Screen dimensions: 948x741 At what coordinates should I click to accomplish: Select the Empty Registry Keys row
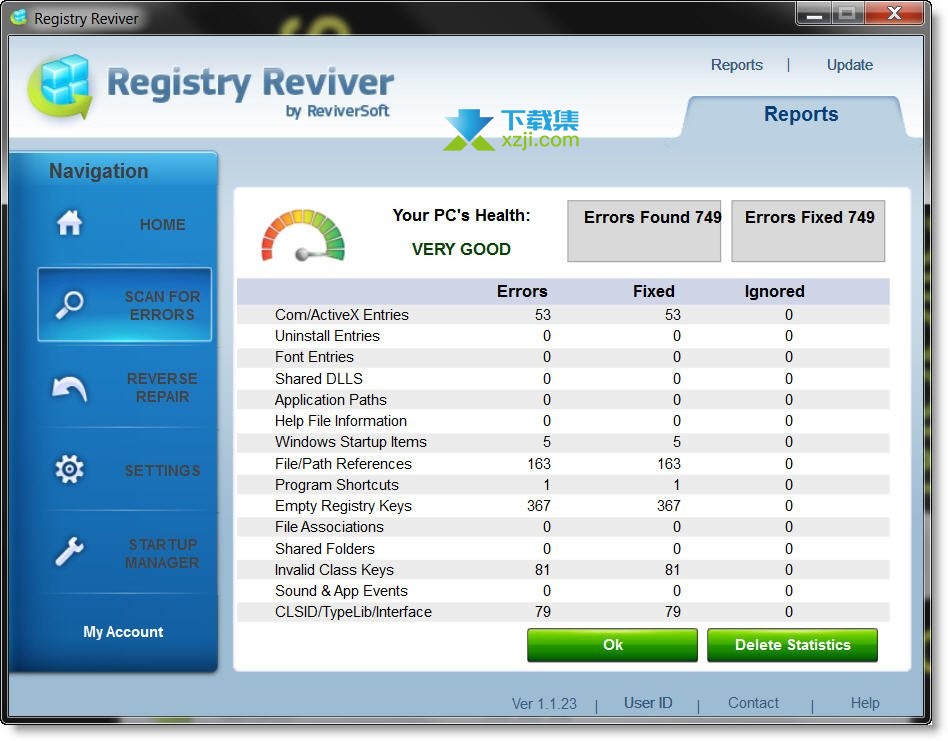[x=563, y=506]
